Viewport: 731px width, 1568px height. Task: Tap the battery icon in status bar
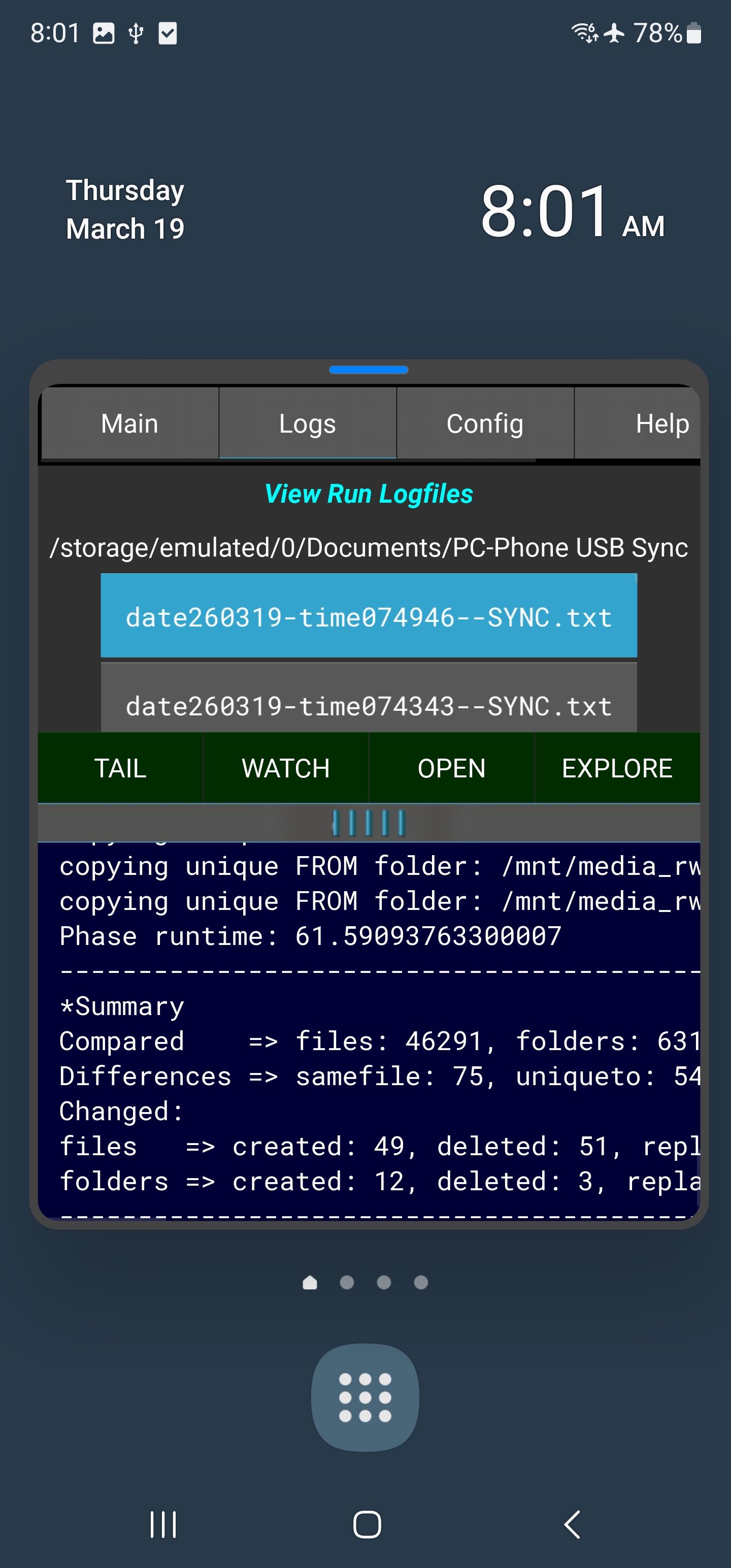[694, 33]
